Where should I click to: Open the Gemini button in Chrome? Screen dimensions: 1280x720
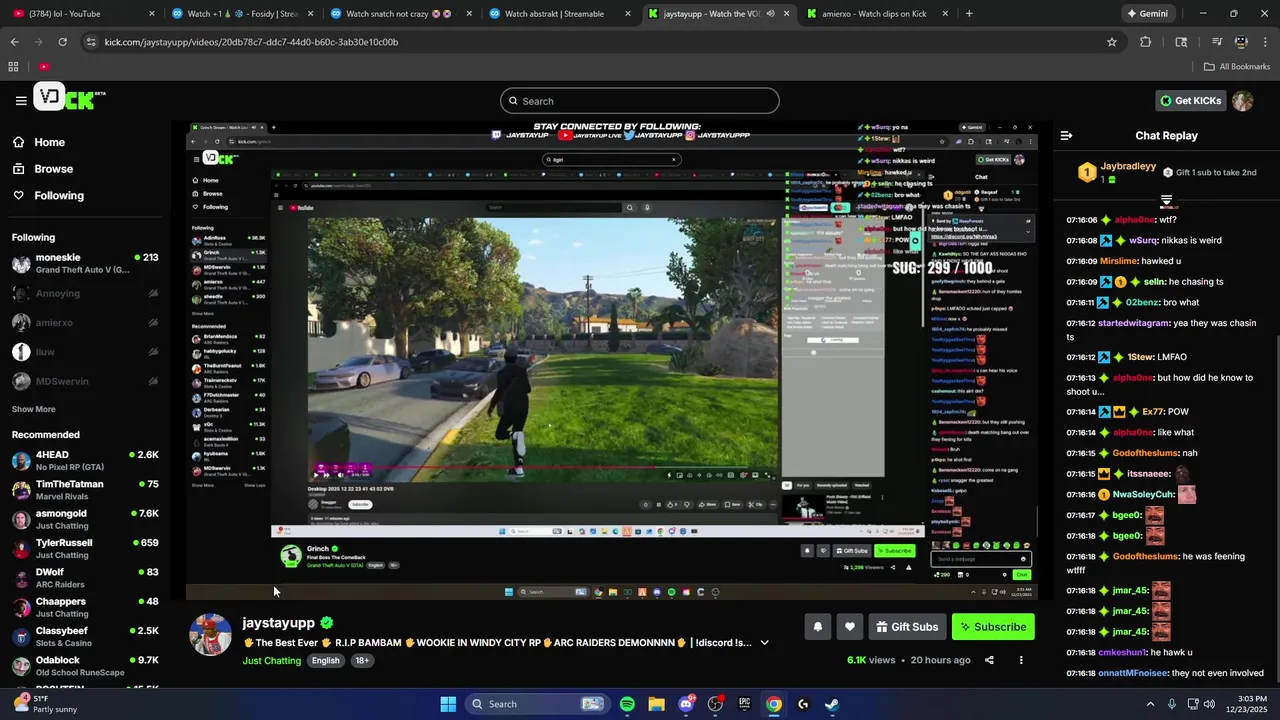pyautogui.click(x=1147, y=14)
